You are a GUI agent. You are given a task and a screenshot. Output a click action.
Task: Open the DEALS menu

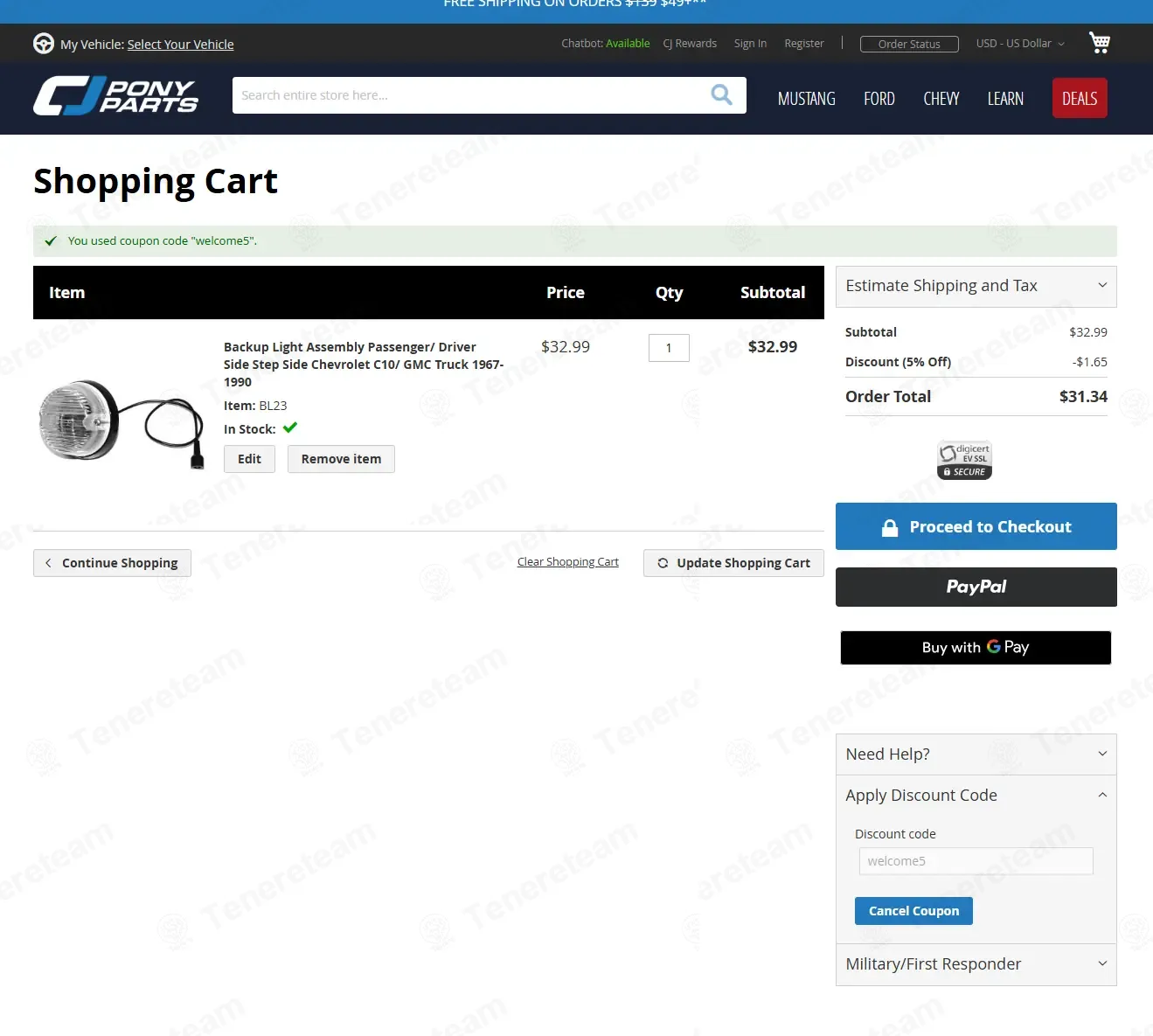point(1080,98)
